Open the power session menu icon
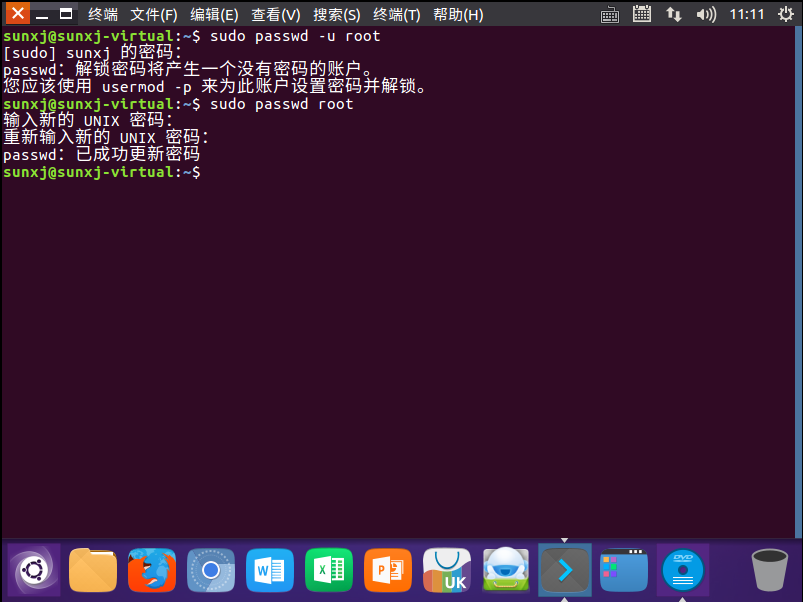This screenshot has height=602, width=803. pyautogui.click(x=786, y=14)
